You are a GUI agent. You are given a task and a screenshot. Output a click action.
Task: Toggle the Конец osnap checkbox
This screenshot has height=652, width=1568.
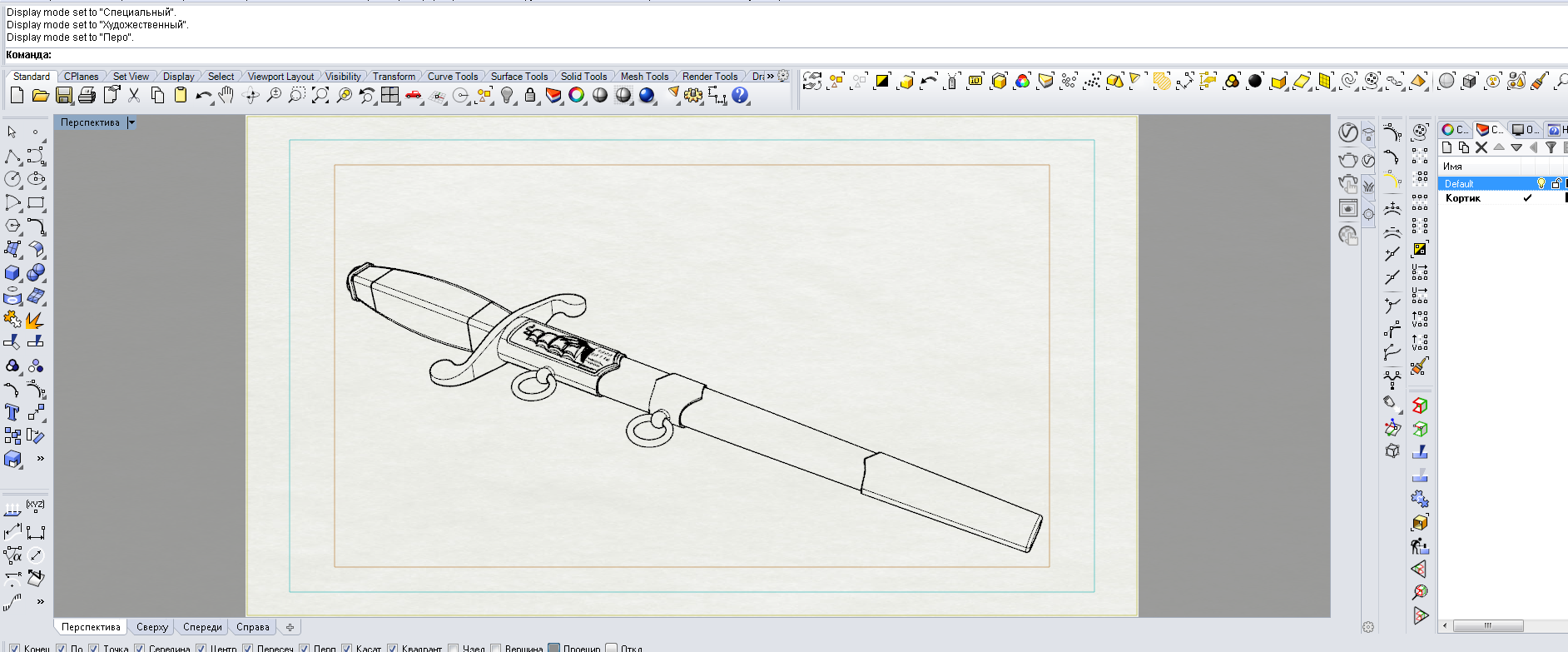(14, 648)
